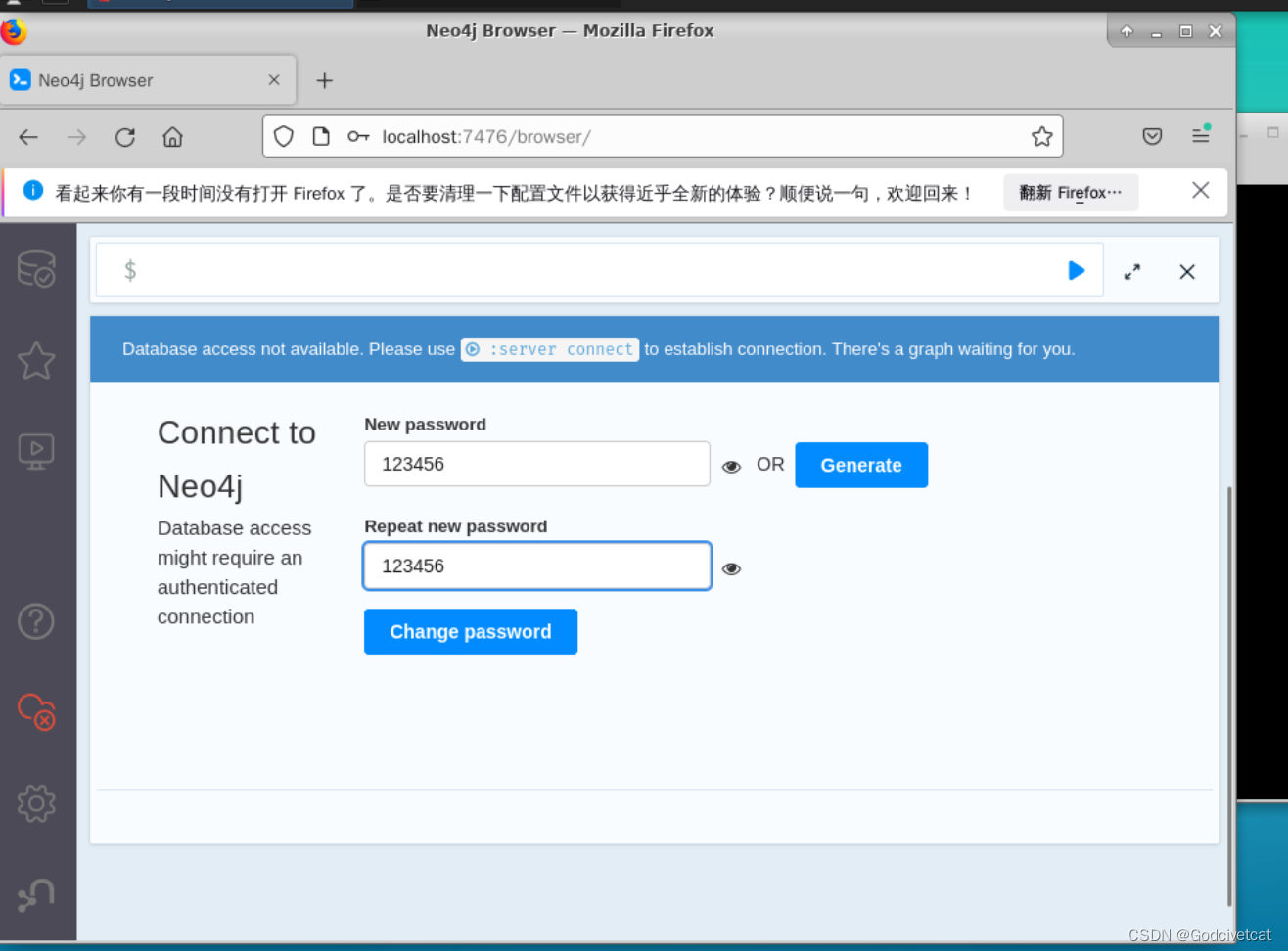
Task: Open Neo4j Browser Settings via gear icon
Action: pyautogui.click(x=36, y=803)
